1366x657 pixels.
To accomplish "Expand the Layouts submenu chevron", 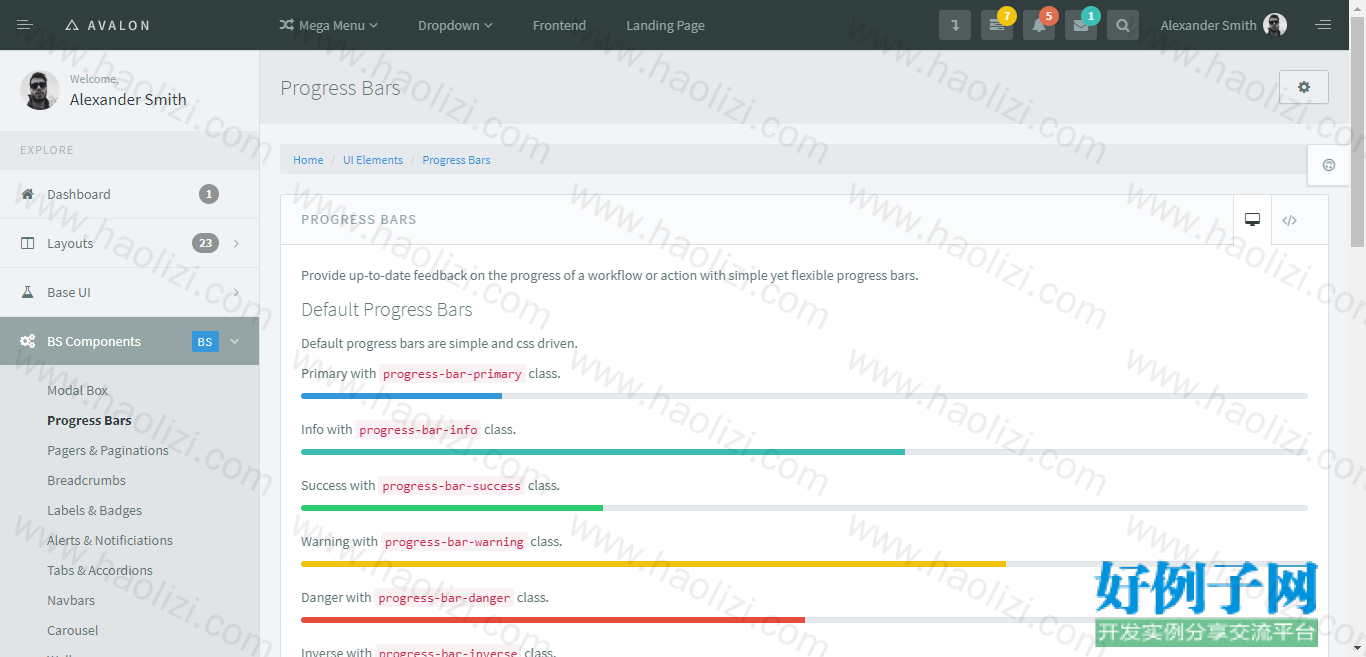I will [236, 243].
